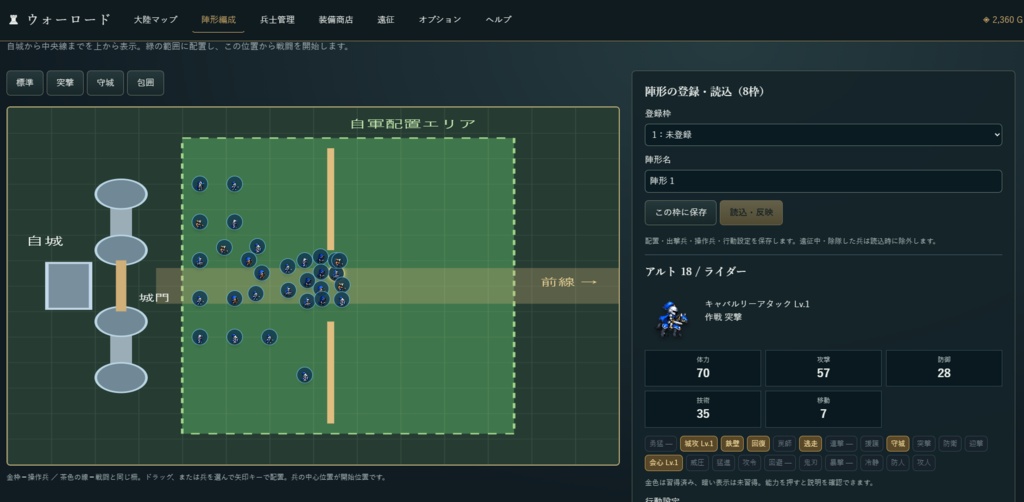Open the 登録枠 dropdown showing 1：未登録

[823, 134]
